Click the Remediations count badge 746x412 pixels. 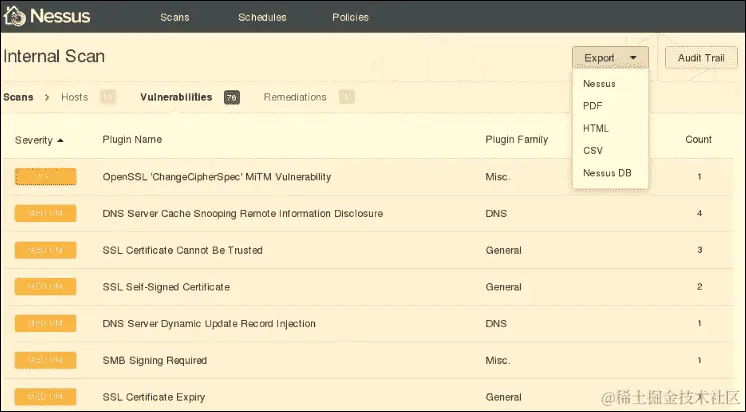coord(347,97)
